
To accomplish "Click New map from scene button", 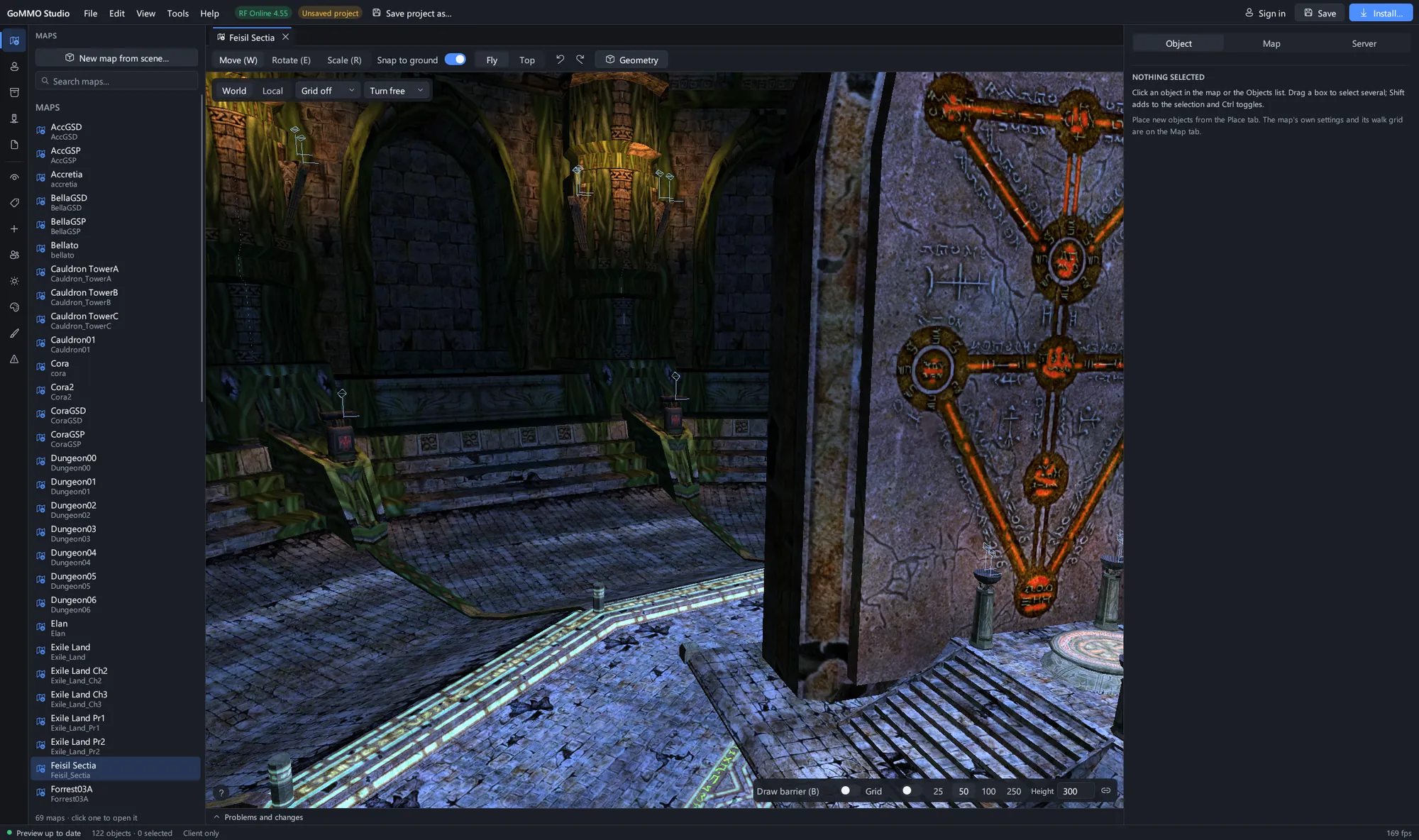I will [116, 58].
